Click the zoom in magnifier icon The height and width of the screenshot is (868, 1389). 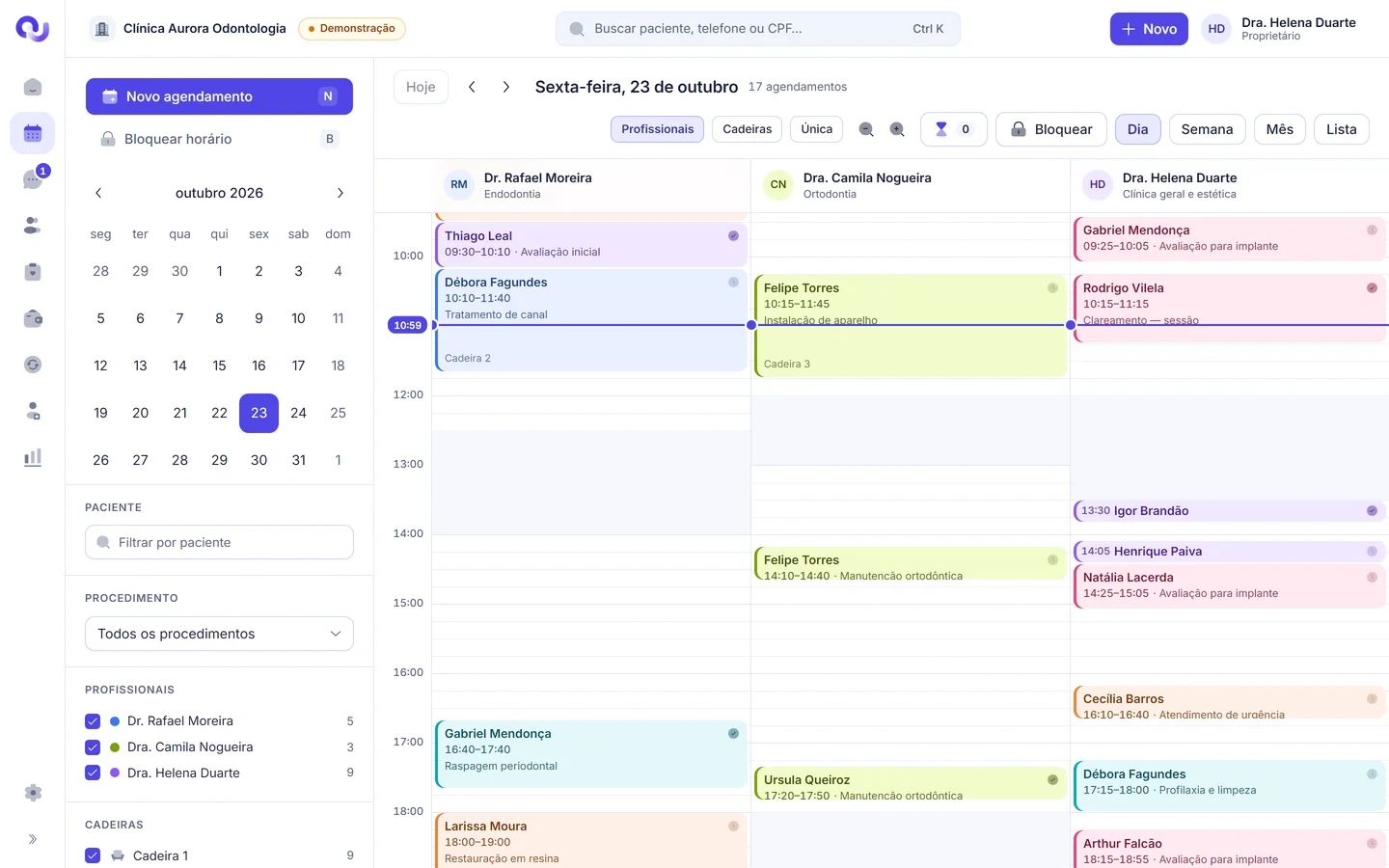[x=897, y=129]
